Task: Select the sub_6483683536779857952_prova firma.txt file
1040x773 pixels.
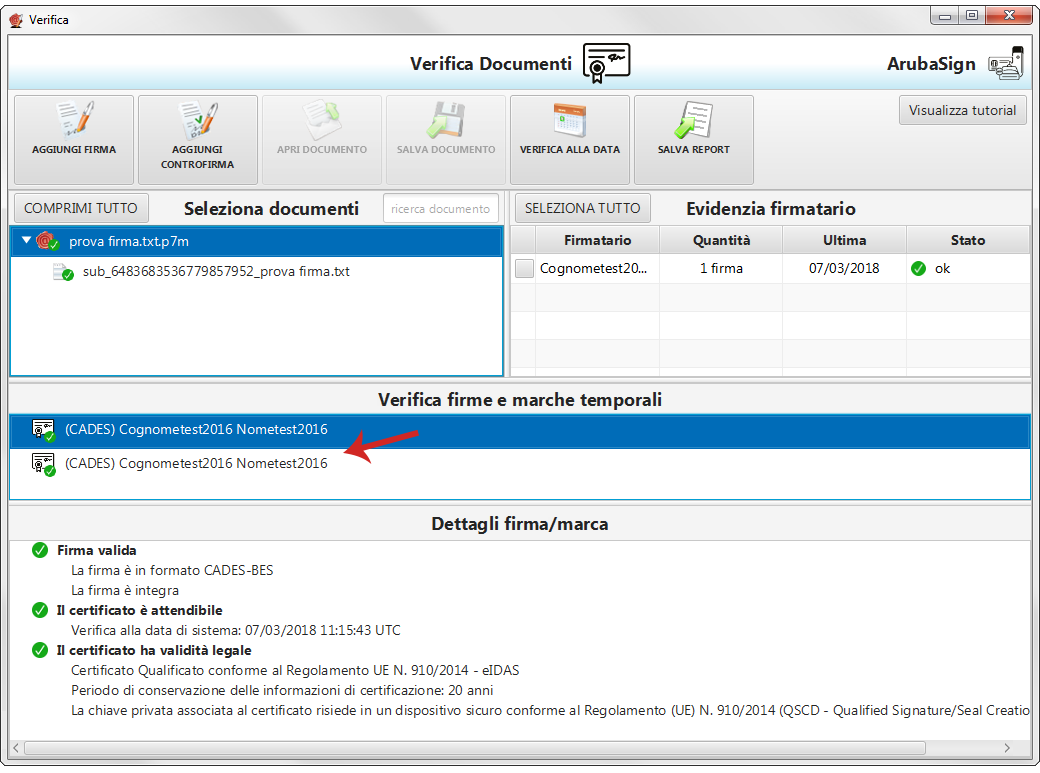Action: [215, 272]
